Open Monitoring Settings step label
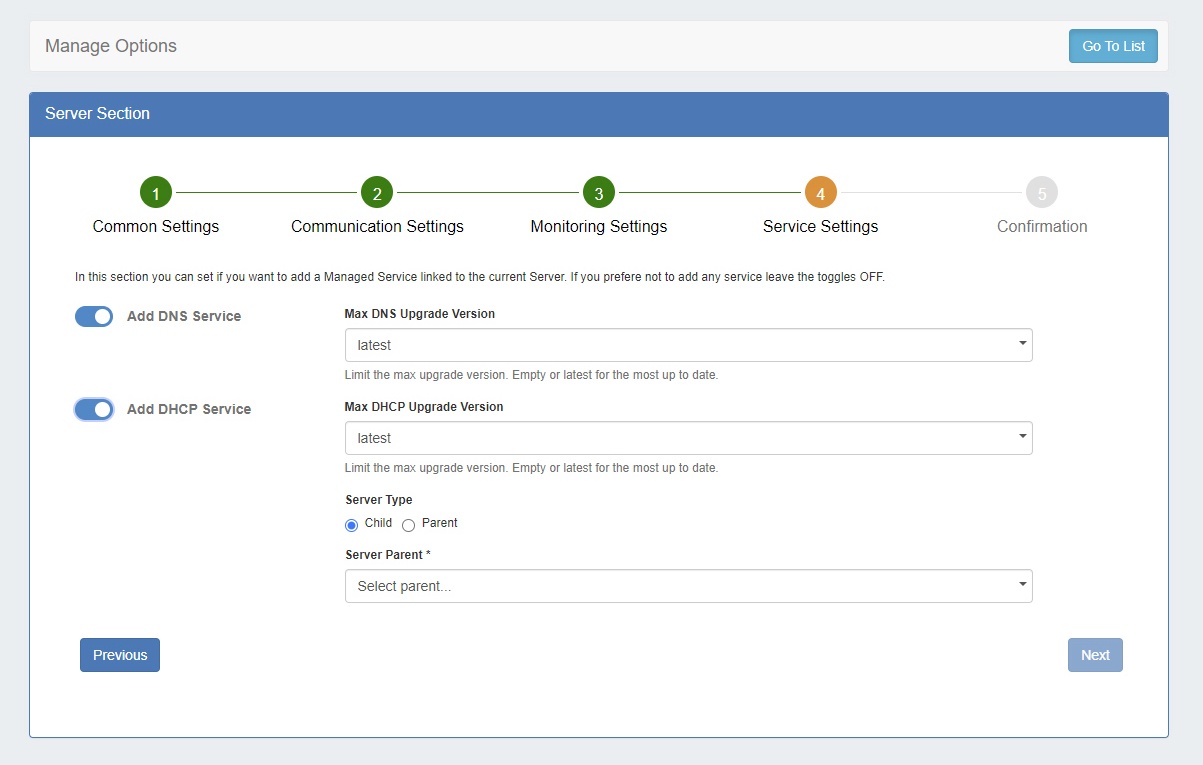Image resolution: width=1203 pixels, height=765 pixels. pyautogui.click(x=598, y=227)
